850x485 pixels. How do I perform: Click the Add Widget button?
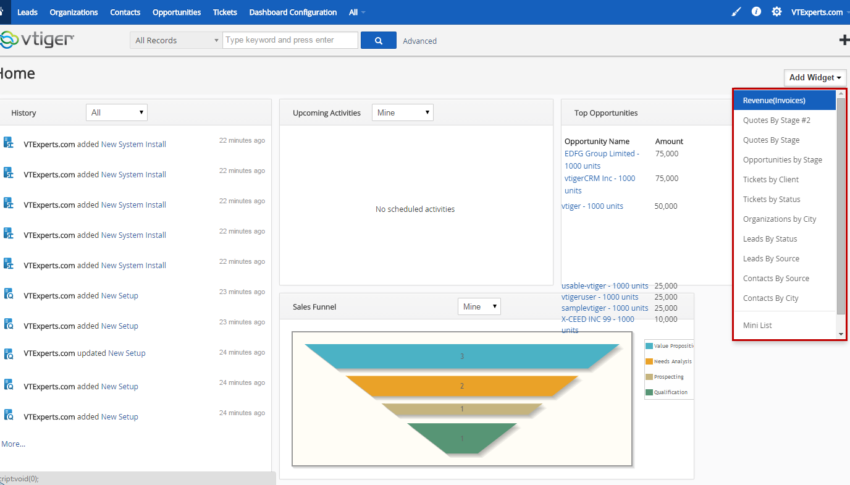[x=815, y=77]
